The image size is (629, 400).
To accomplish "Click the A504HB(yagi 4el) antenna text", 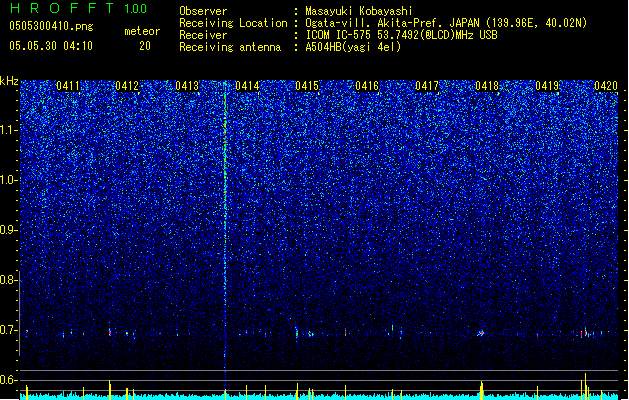I will pyautogui.click(x=353, y=47).
